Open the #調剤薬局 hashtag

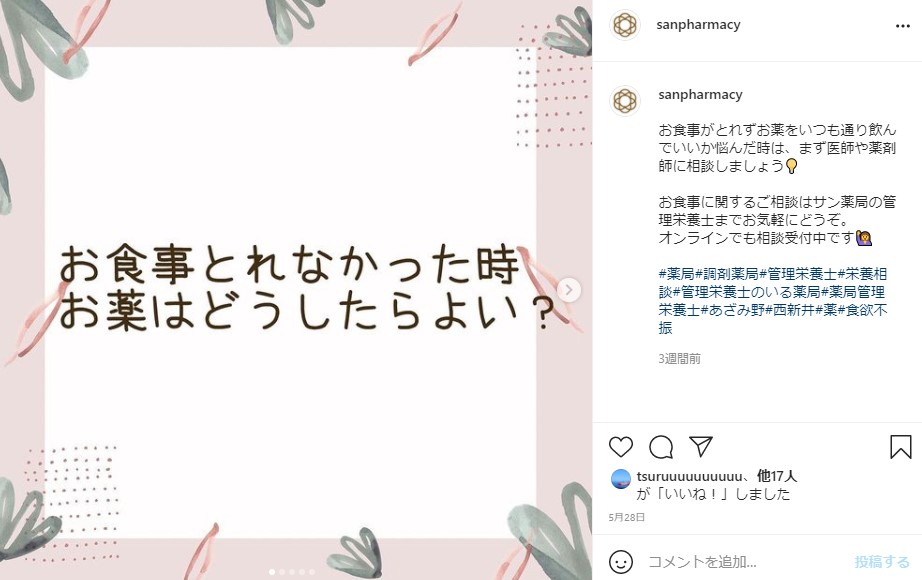click(x=727, y=274)
